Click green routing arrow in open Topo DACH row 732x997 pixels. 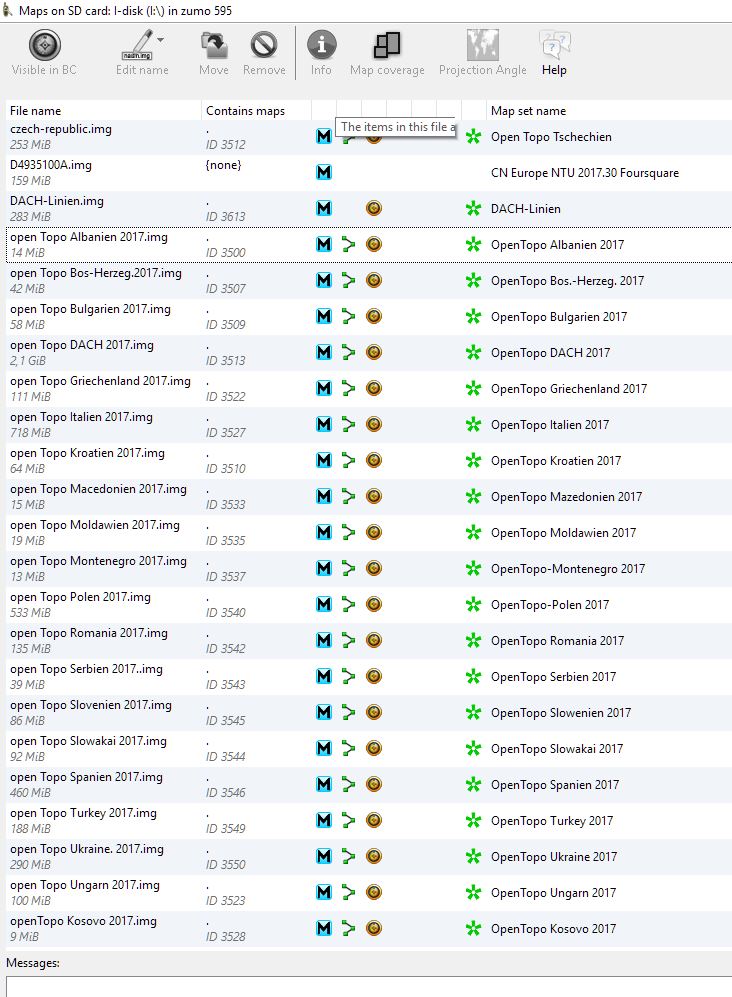pyautogui.click(x=348, y=353)
